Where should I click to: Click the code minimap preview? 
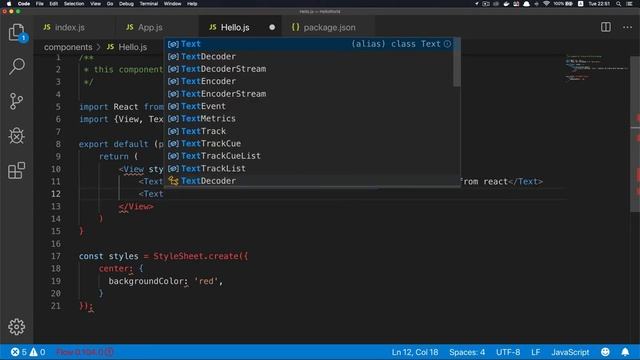596,67
